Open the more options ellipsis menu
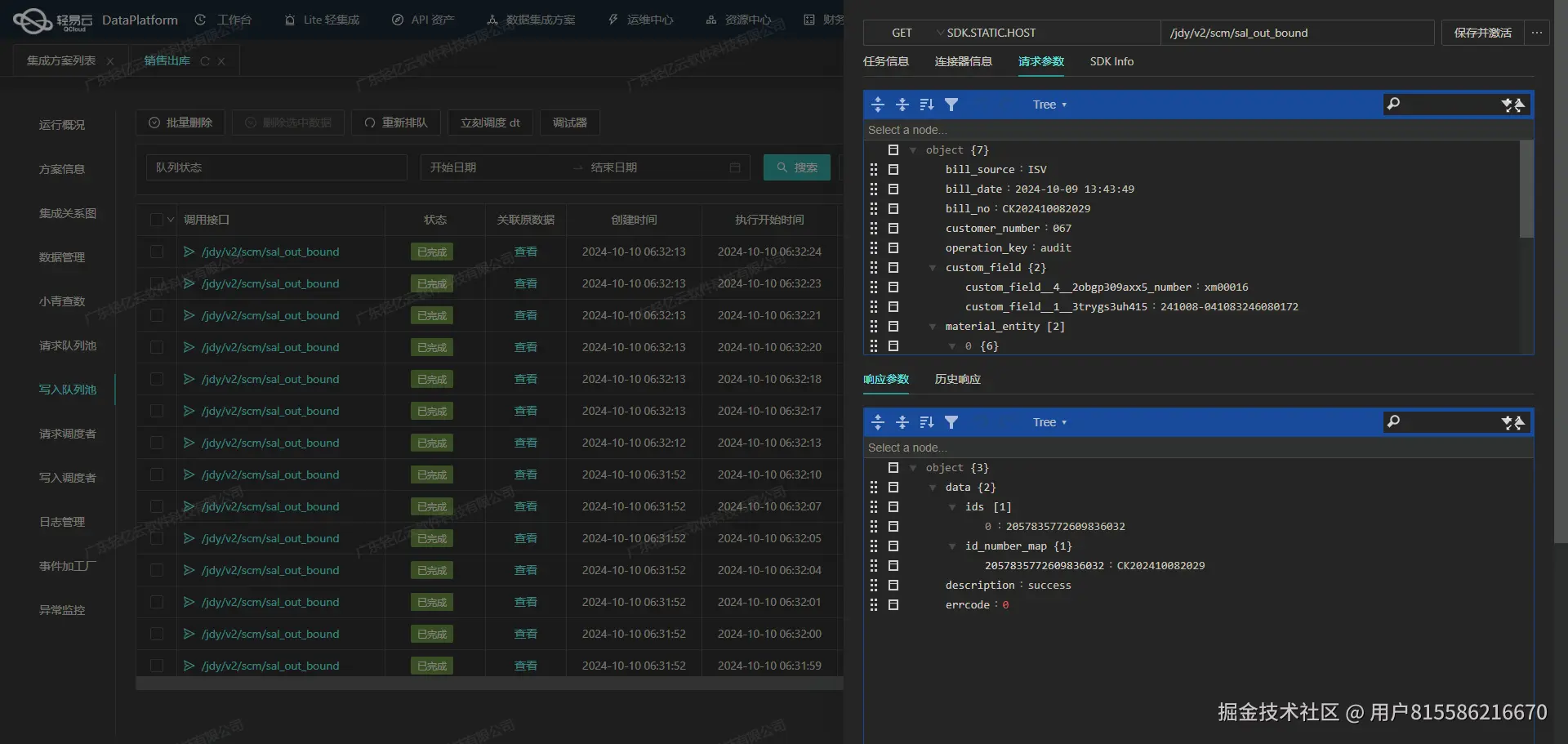 (x=1537, y=33)
